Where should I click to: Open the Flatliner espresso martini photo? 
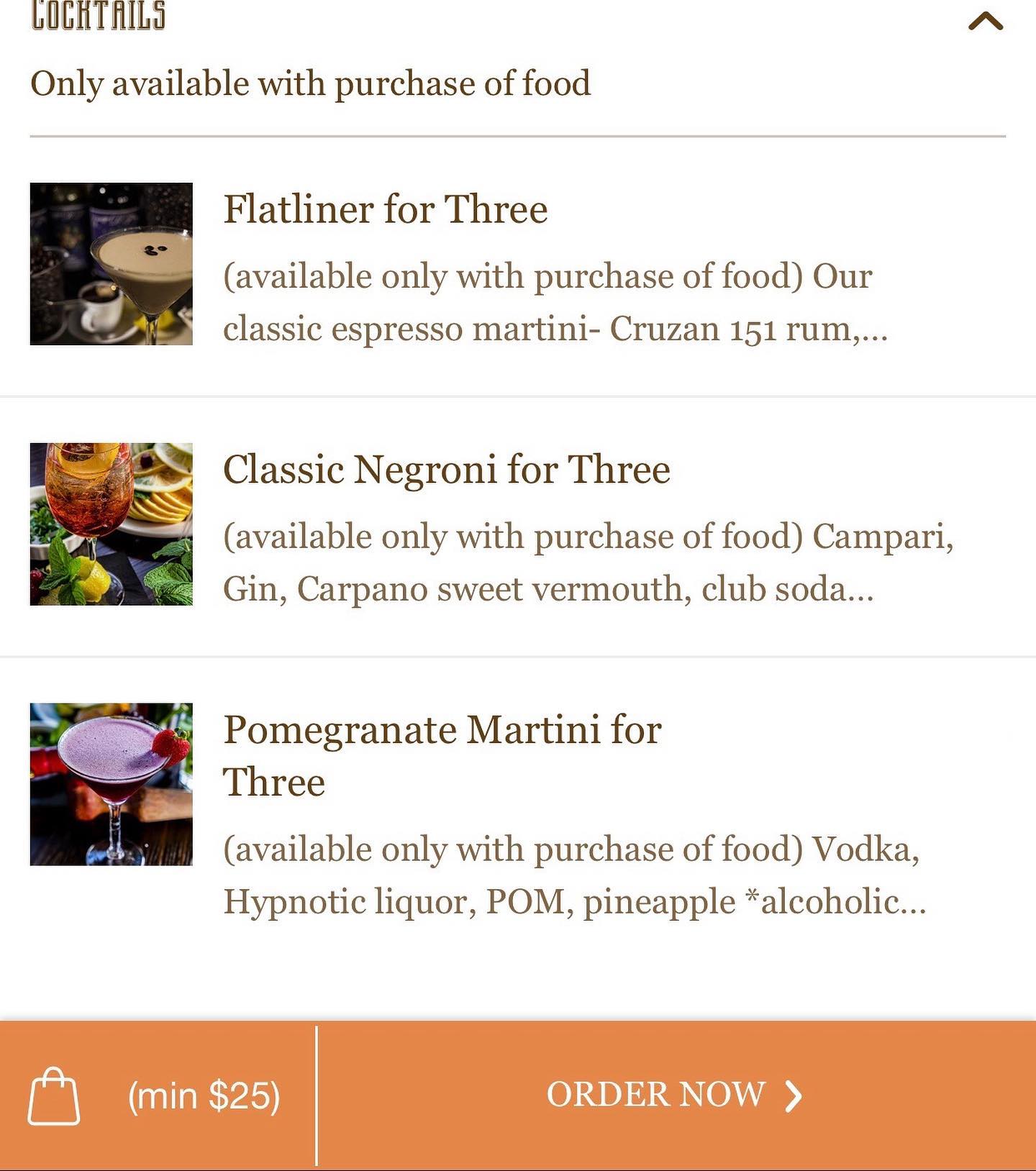click(x=112, y=264)
